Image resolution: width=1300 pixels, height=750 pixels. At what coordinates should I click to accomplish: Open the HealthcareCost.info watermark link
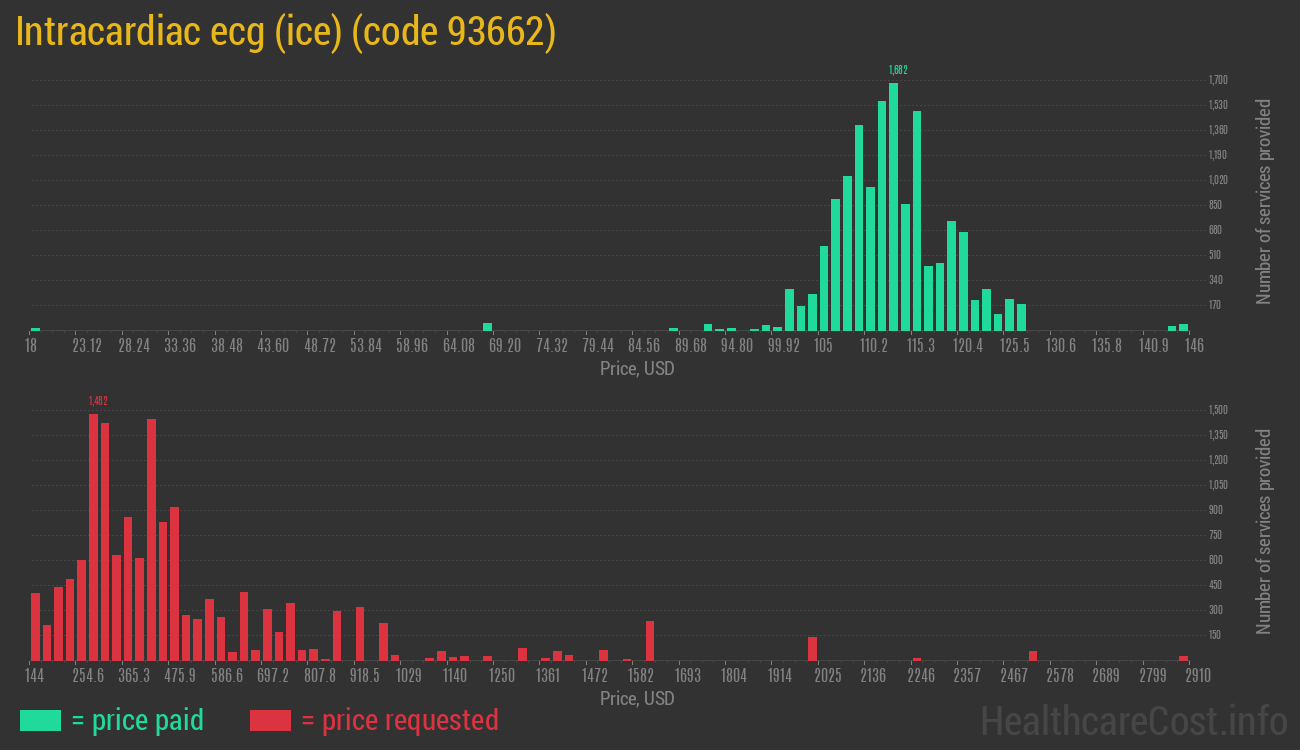pyautogui.click(x=1133, y=720)
